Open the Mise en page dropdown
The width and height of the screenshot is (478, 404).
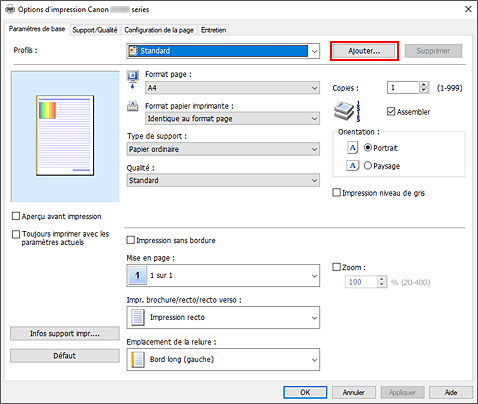pyautogui.click(x=223, y=275)
